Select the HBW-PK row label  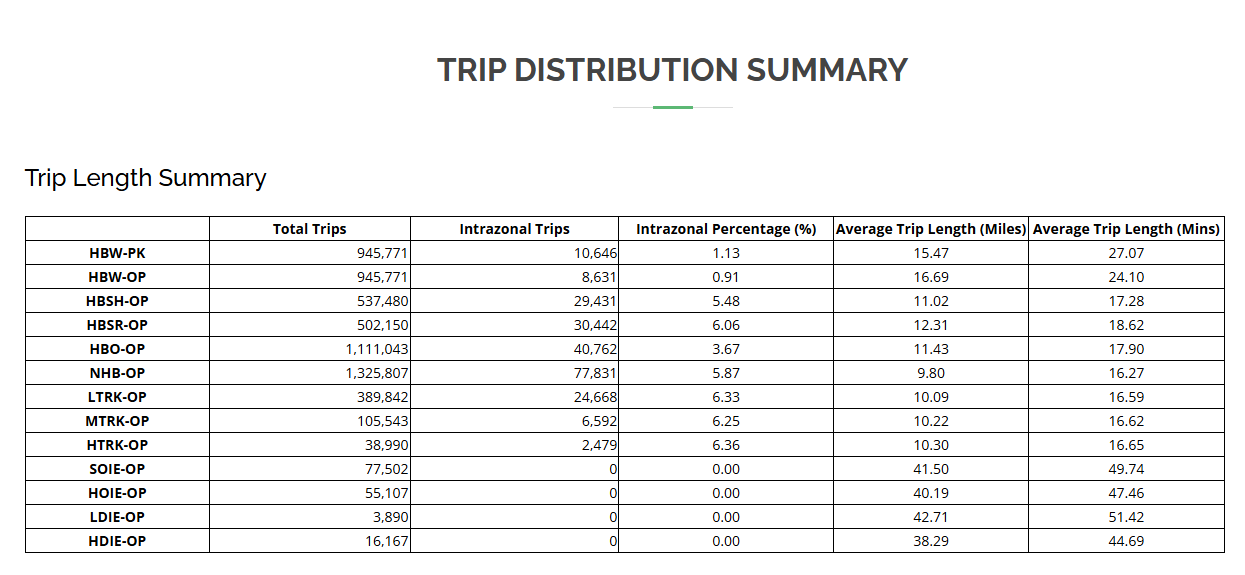click(117, 253)
